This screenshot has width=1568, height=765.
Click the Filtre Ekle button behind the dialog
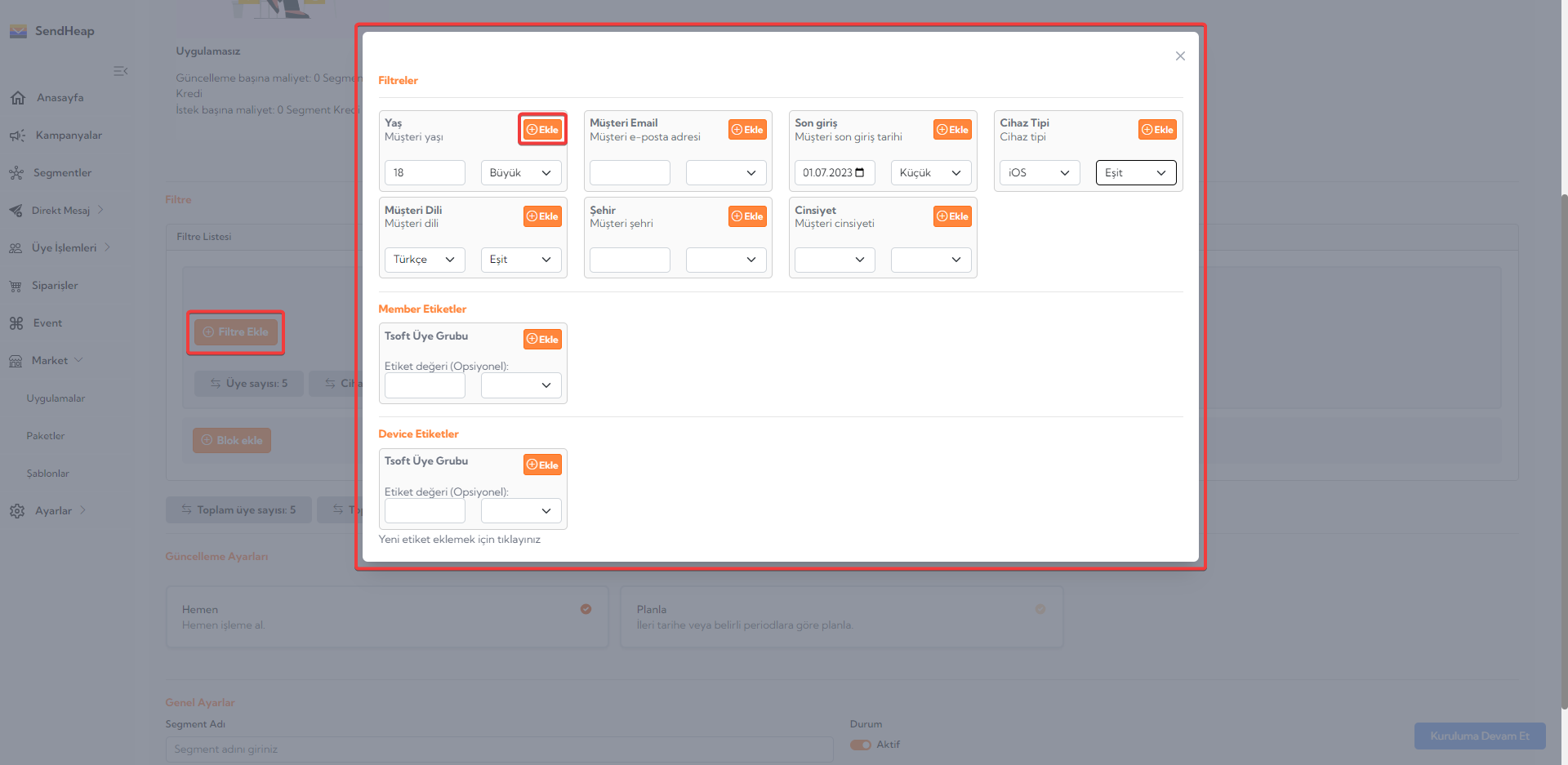tap(236, 332)
